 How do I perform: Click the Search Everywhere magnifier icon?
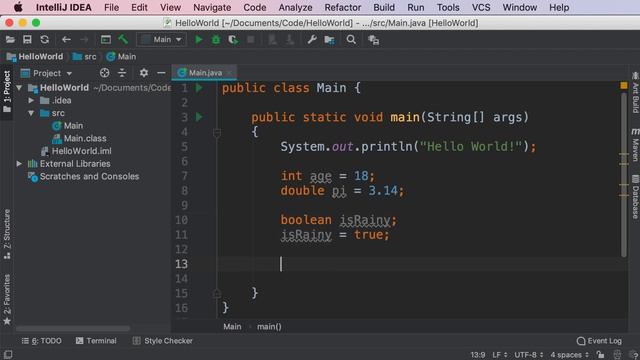tap(351, 40)
